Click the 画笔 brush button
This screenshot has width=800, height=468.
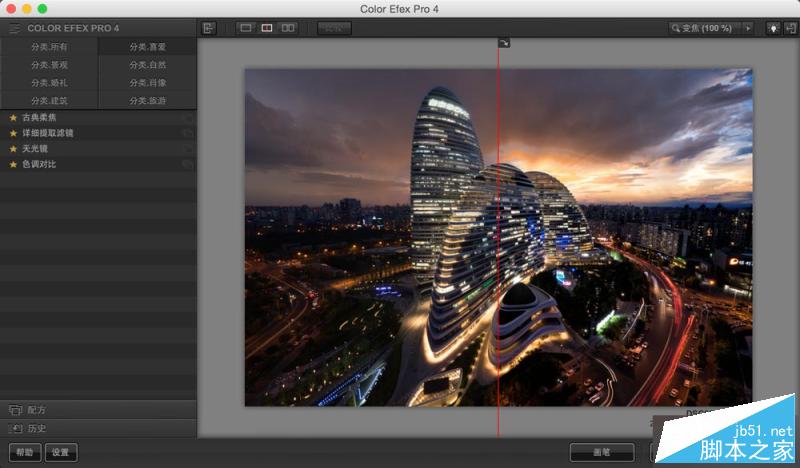pos(602,452)
